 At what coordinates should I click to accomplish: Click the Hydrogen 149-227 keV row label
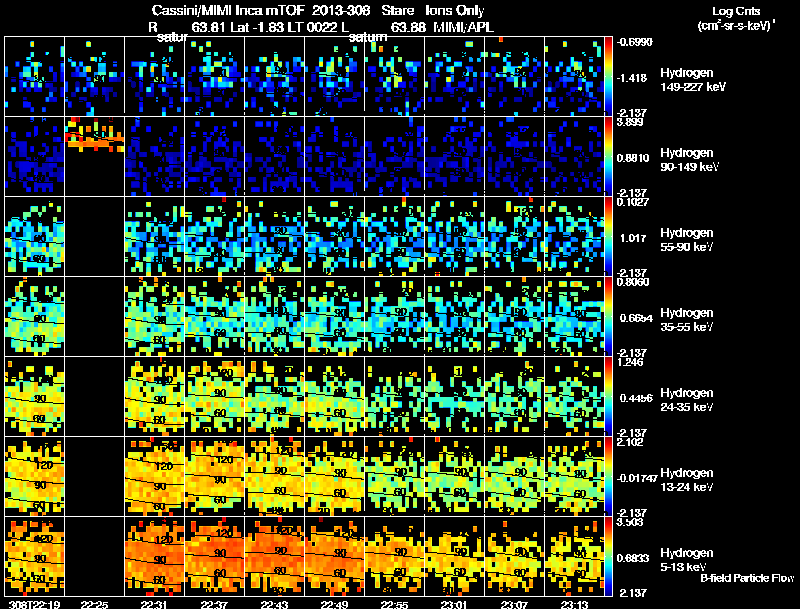click(693, 80)
